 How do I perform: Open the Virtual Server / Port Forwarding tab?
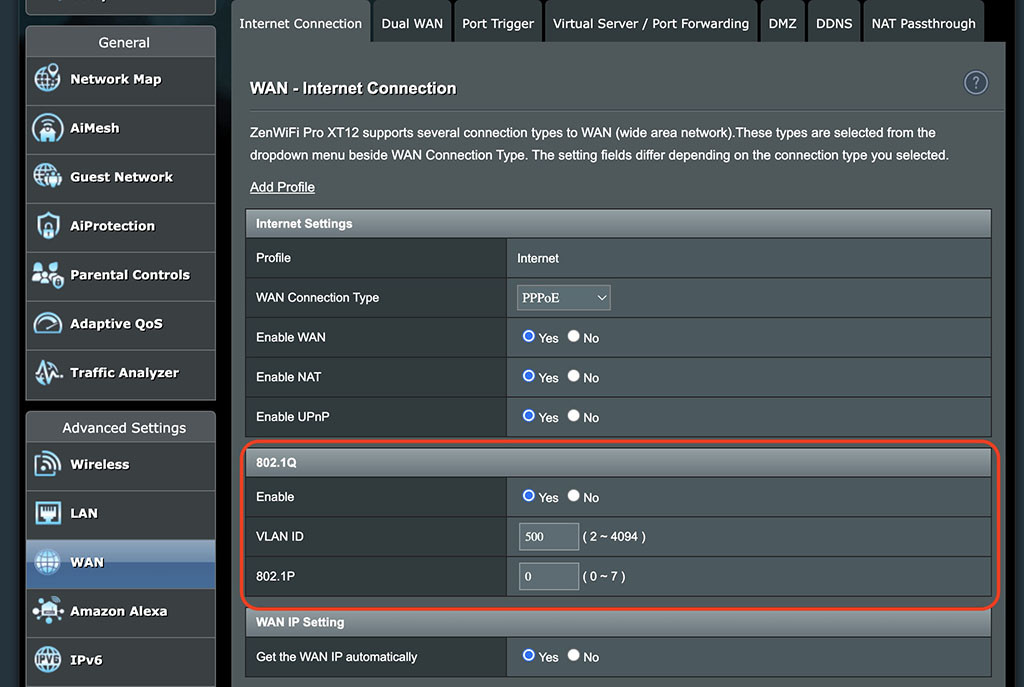[650, 23]
